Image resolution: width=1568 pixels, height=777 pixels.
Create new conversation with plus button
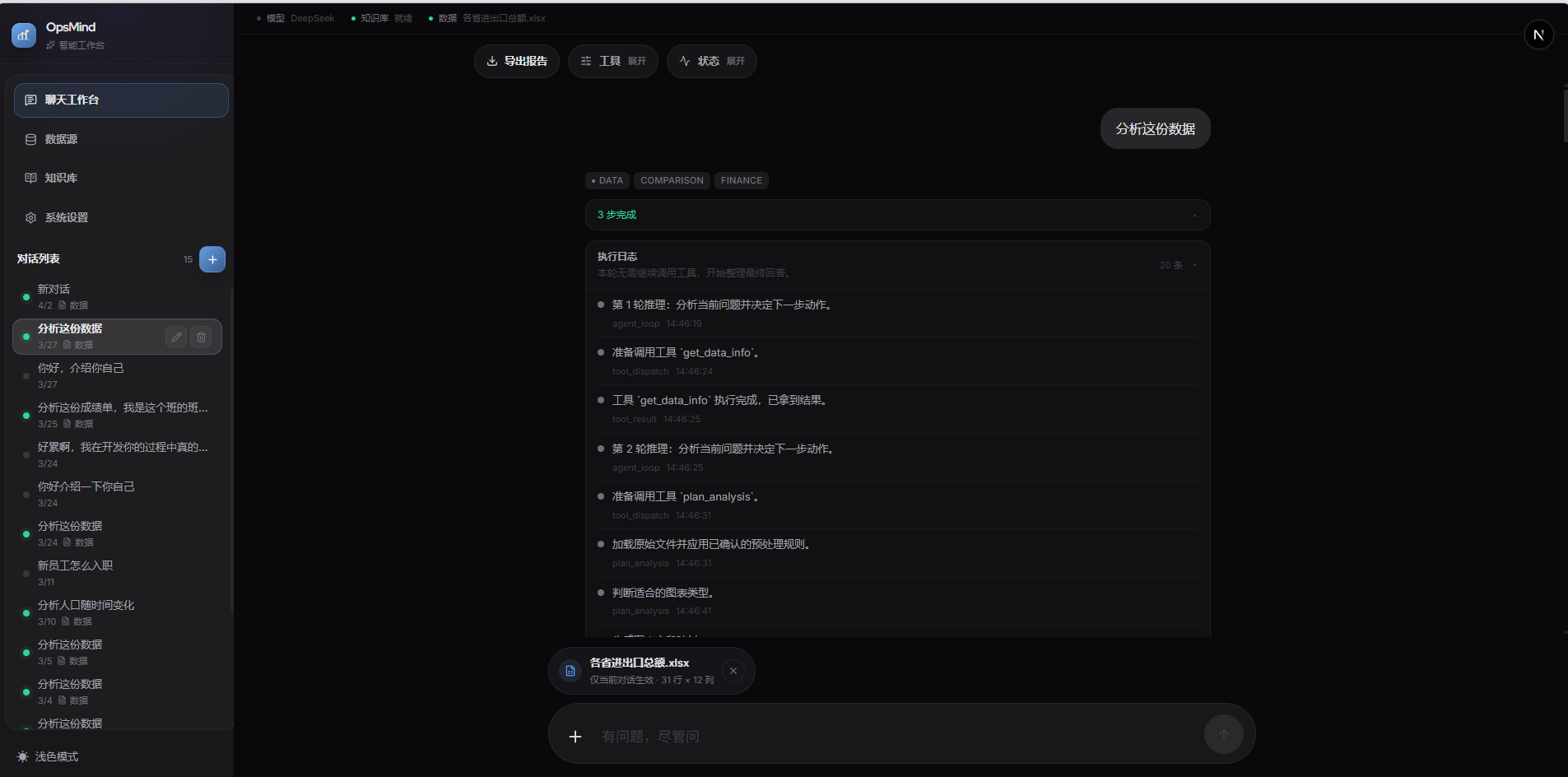tap(212, 259)
